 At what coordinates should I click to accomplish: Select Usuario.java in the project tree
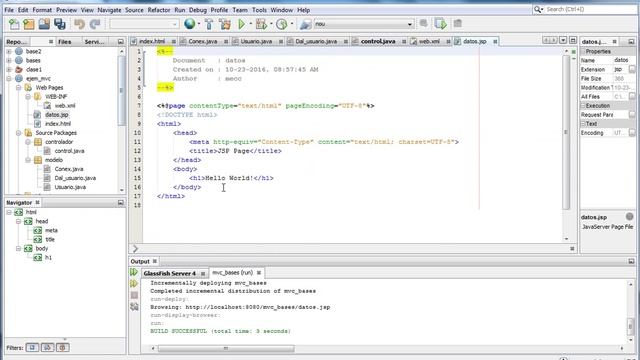pos(70,187)
